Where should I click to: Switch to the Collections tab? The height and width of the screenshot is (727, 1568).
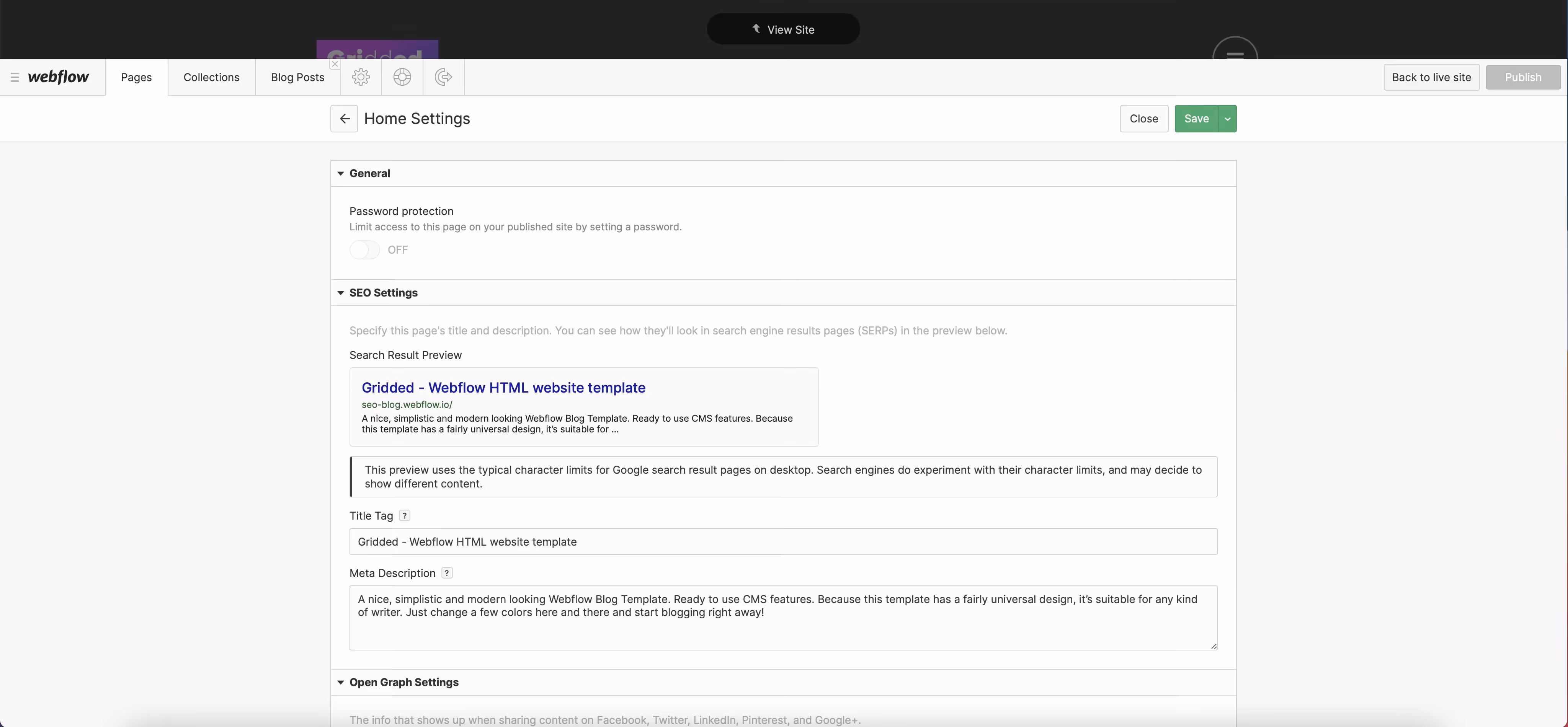(211, 77)
